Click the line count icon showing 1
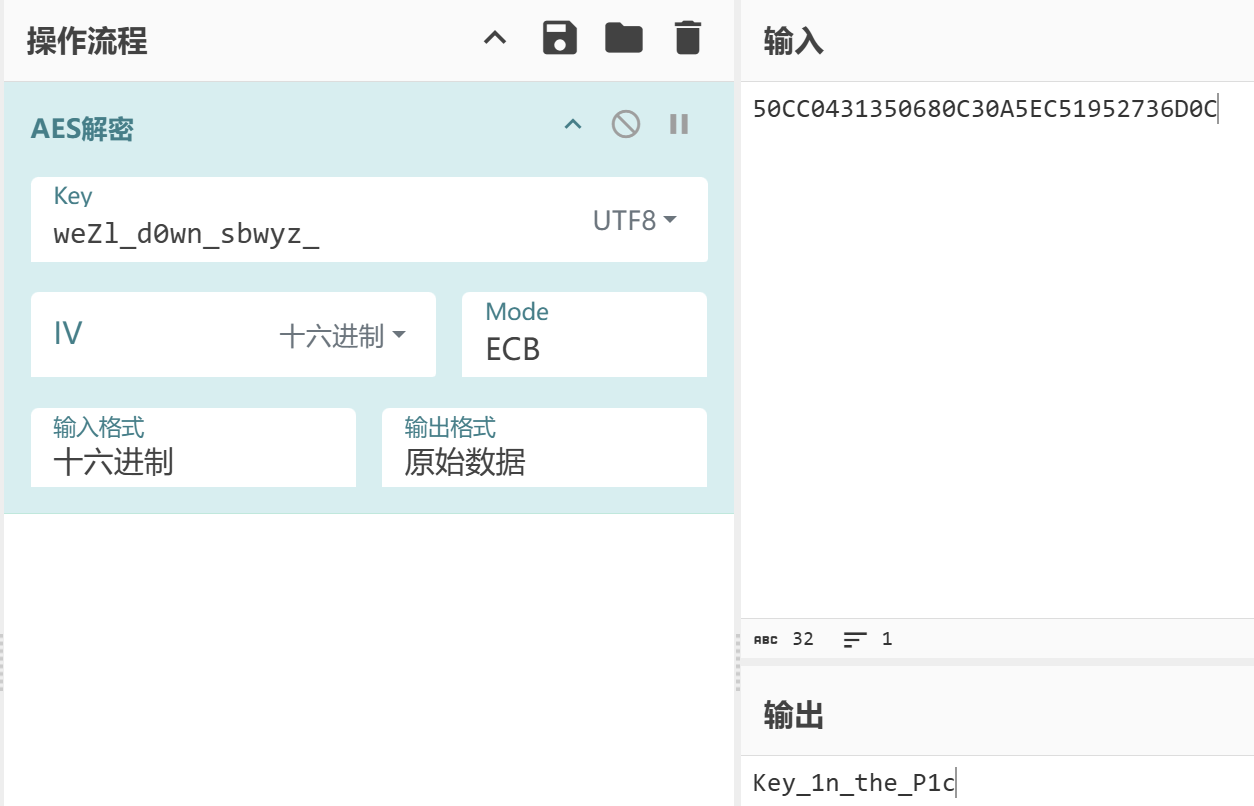Screen dimensions: 1254x806 click(855, 639)
